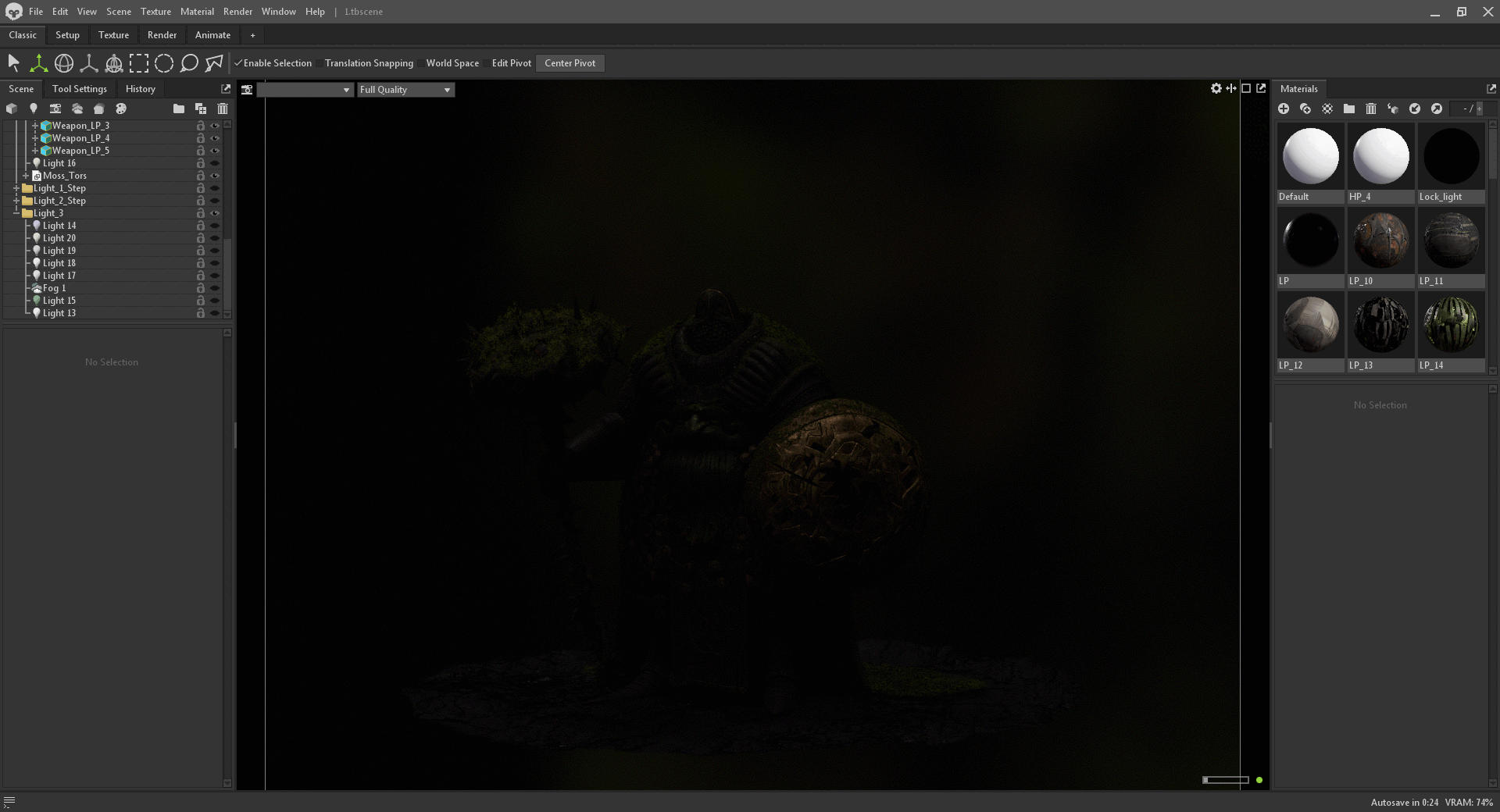
Task: Expand the Light_1_Step group
Action: (x=18, y=188)
